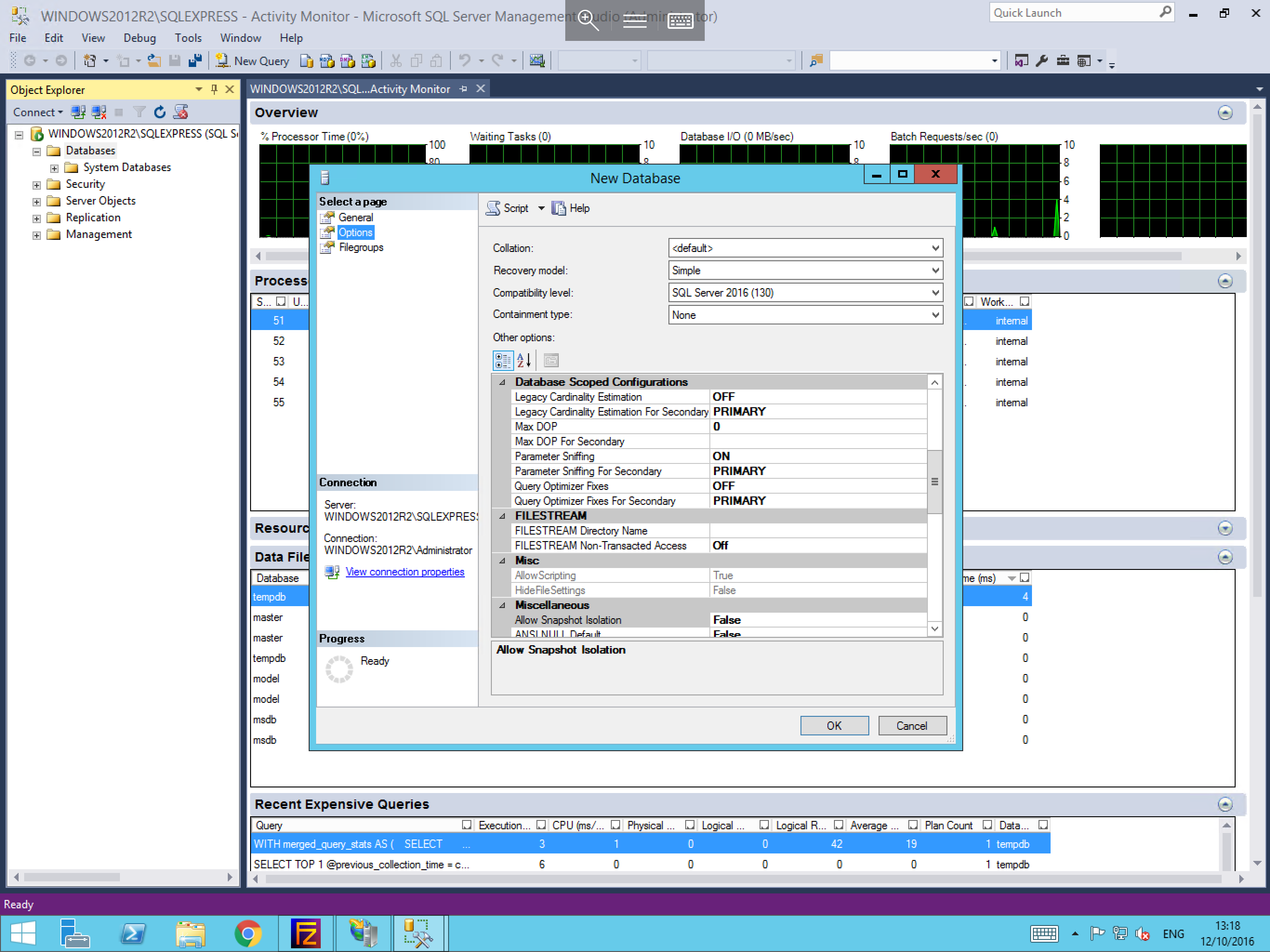
Task: Collapse the Miscellaneous group
Action: coord(503,605)
